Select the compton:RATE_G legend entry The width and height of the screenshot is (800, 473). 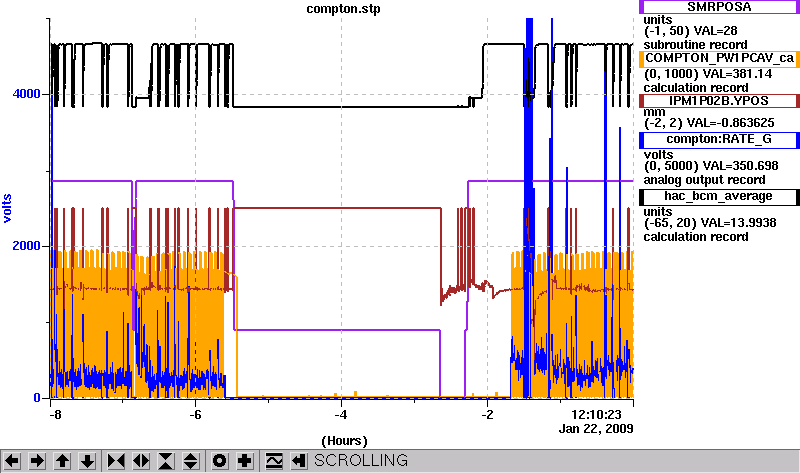[719, 140]
